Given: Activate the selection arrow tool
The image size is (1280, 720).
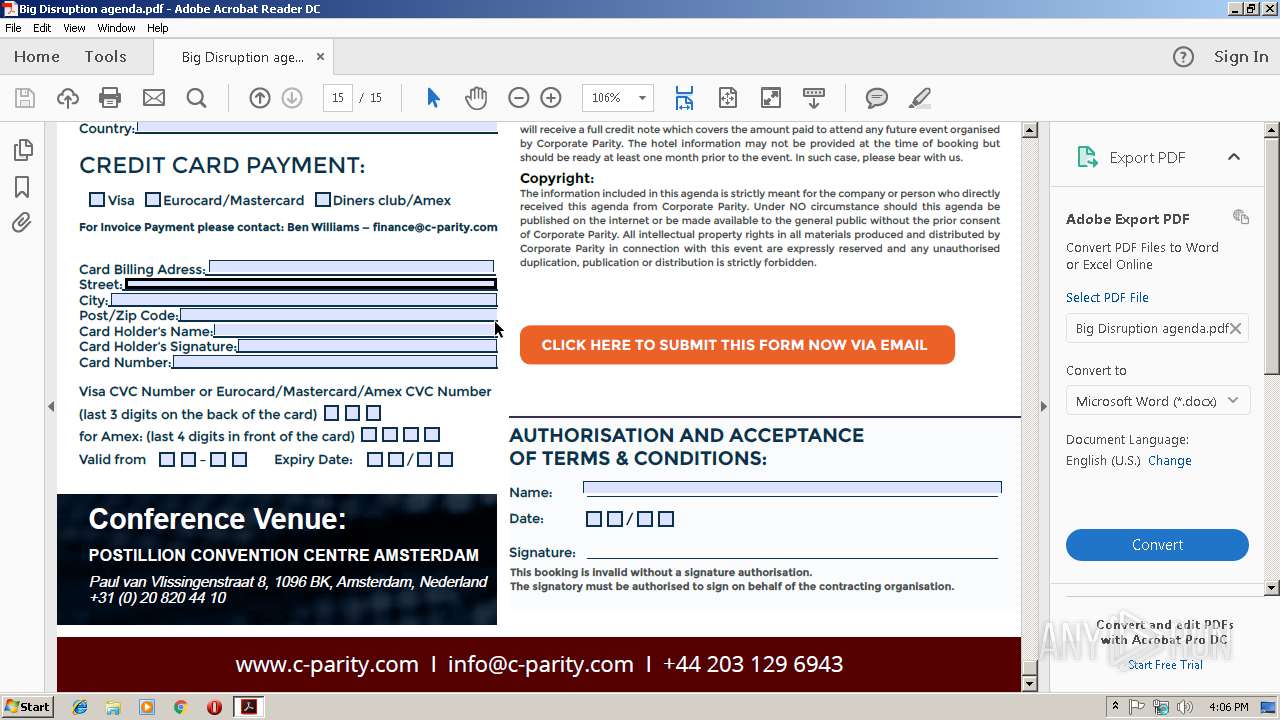Looking at the screenshot, I should pyautogui.click(x=433, y=98).
